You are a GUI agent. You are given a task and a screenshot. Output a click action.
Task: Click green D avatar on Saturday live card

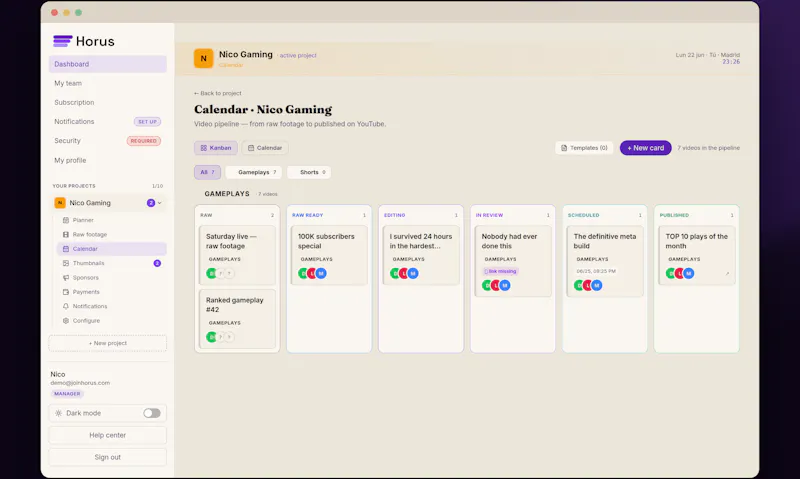click(x=211, y=273)
